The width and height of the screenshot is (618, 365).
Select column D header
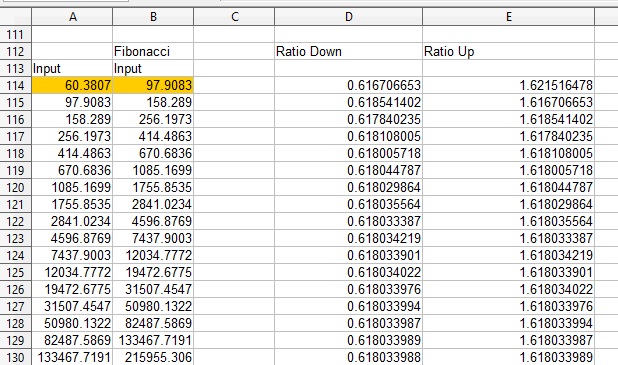pyautogui.click(x=348, y=17)
